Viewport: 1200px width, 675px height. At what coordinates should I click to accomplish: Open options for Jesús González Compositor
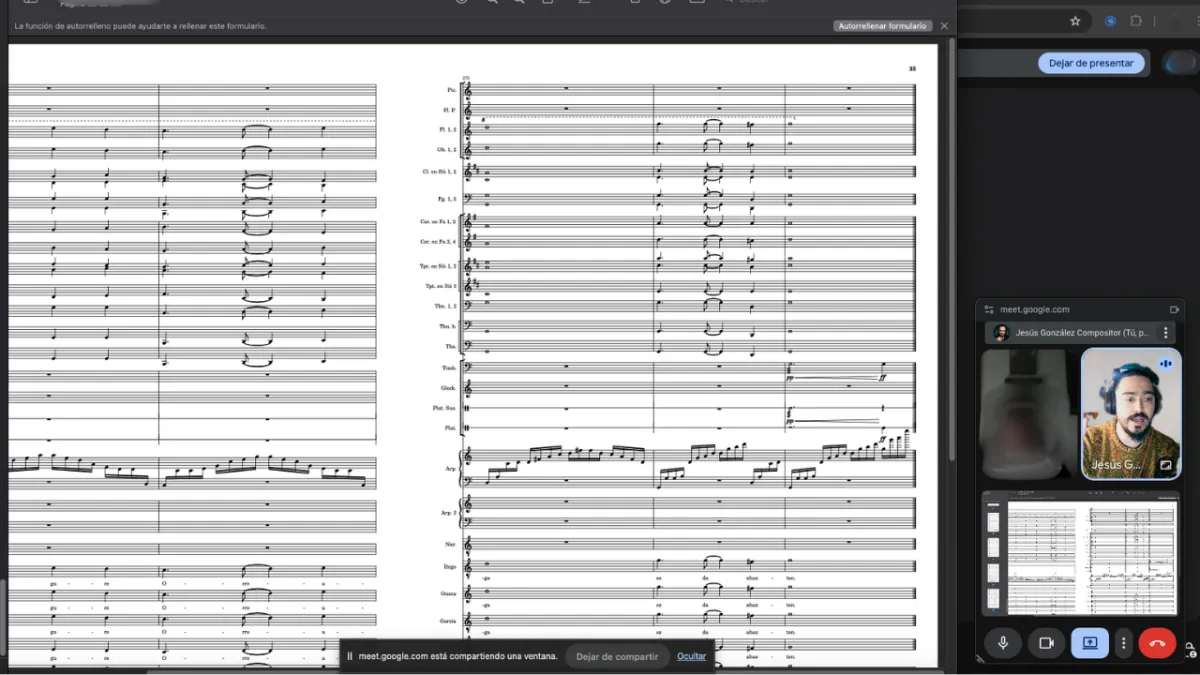click(x=1165, y=333)
